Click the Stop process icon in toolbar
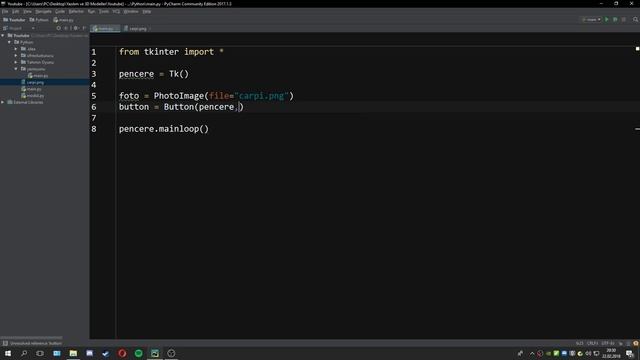640x360 pixels. coord(624,20)
